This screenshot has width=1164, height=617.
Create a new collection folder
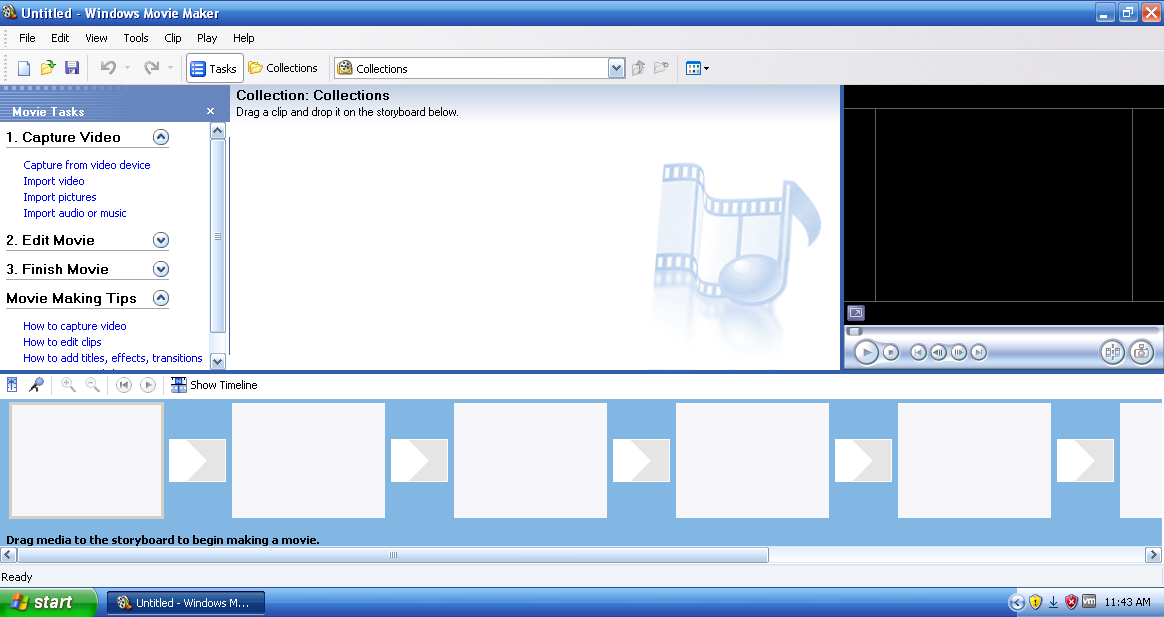(661, 68)
